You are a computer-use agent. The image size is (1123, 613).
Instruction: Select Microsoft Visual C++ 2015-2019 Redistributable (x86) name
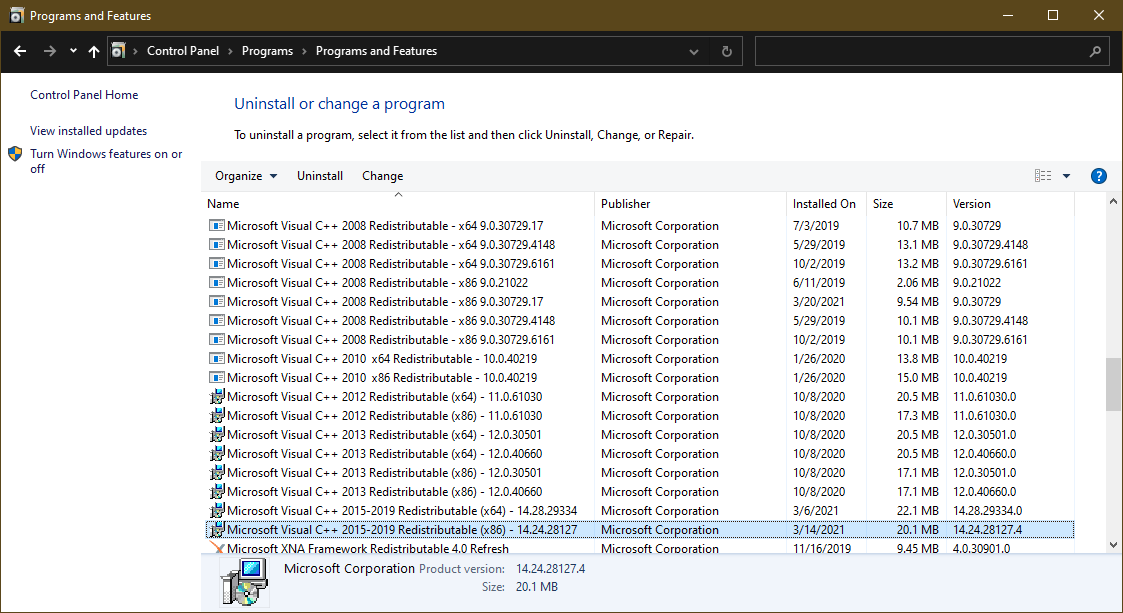[402, 529]
